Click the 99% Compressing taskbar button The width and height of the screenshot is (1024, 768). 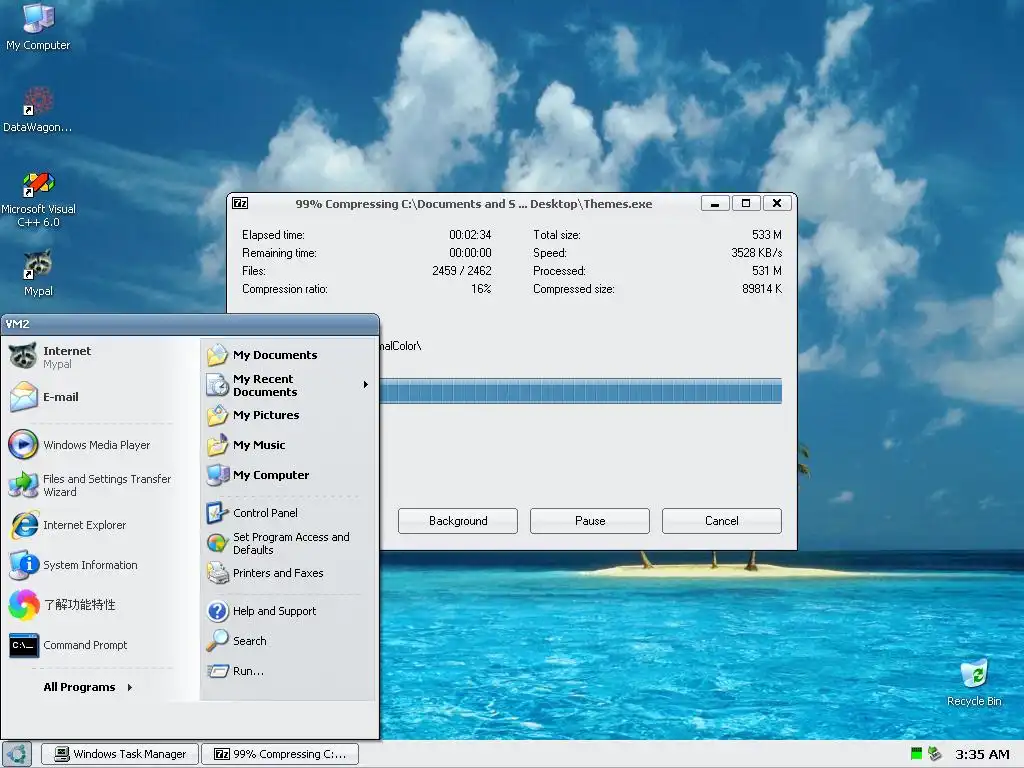click(280, 754)
